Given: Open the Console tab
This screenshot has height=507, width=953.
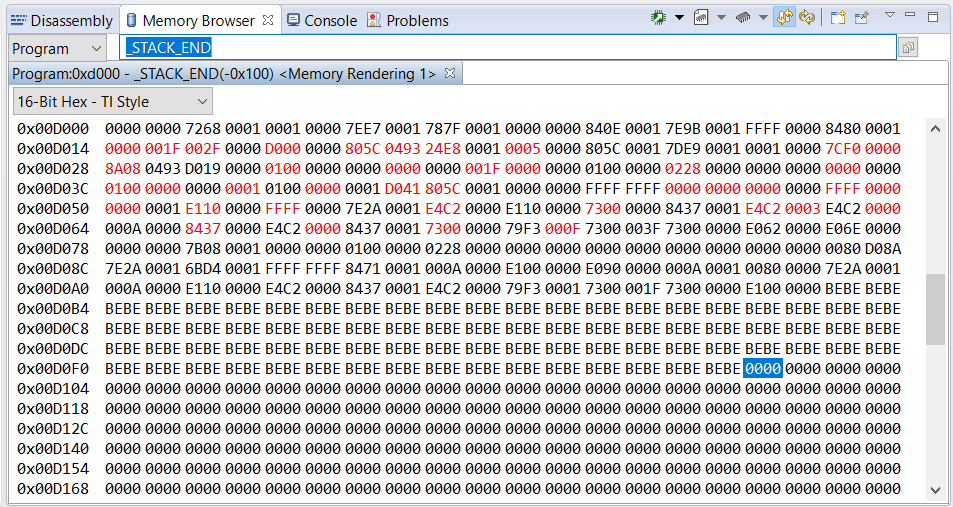Looking at the screenshot, I should 322,21.
